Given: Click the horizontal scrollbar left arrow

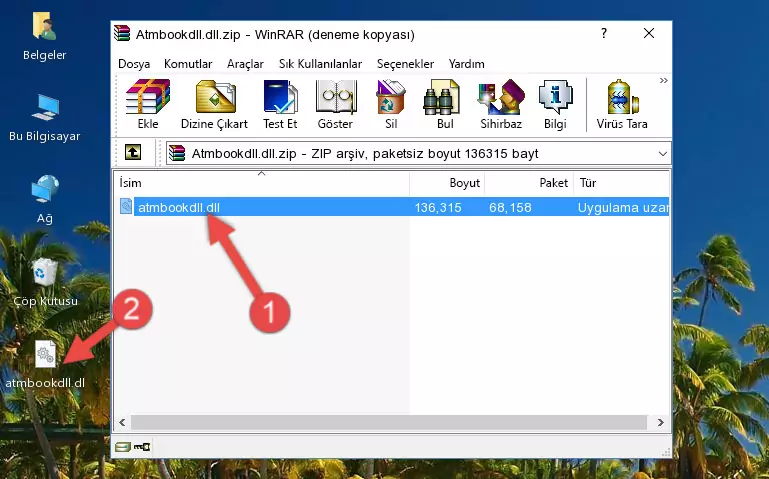Looking at the screenshot, I should [x=123, y=422].
